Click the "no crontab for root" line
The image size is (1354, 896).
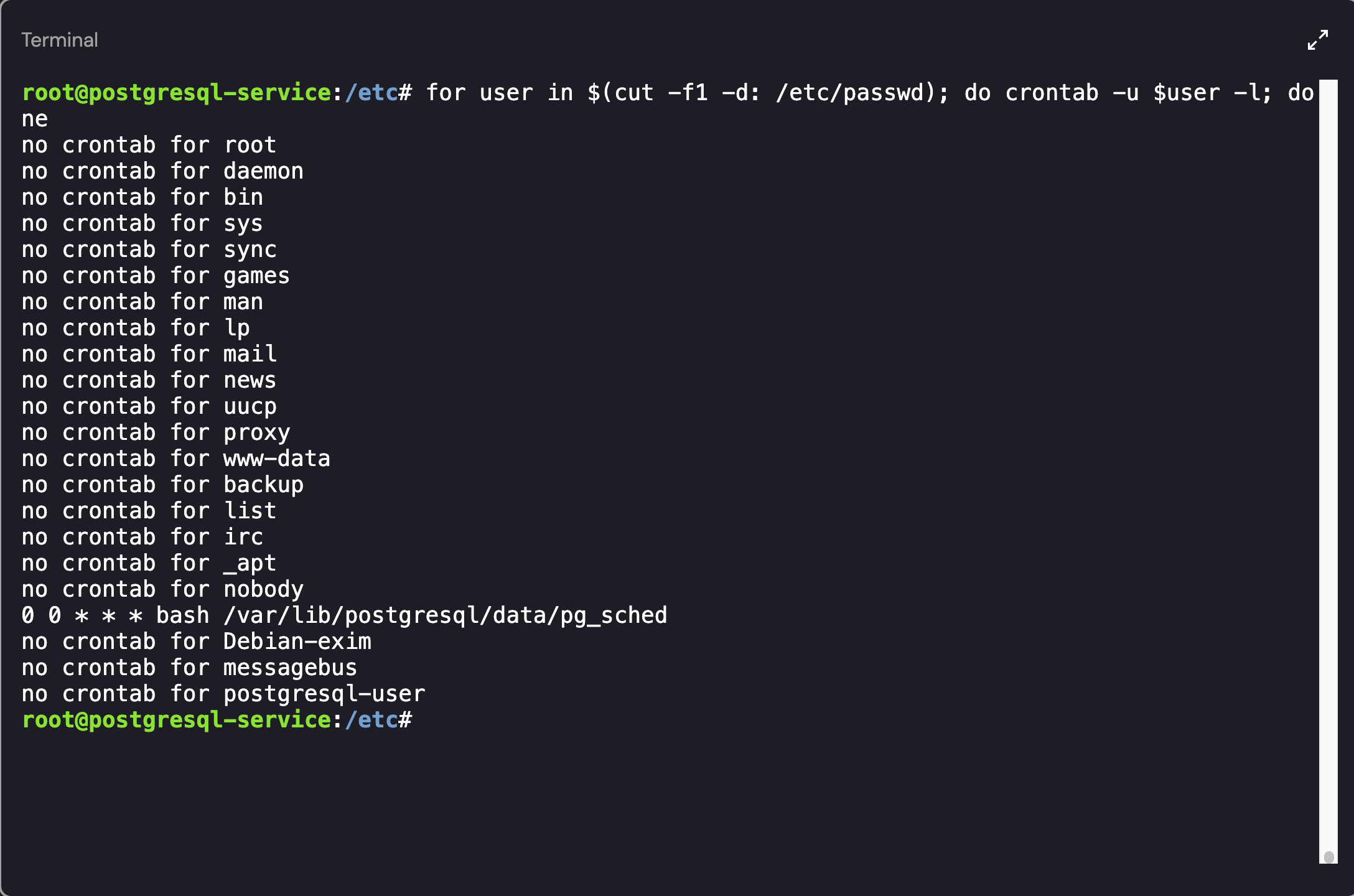point(149,145)
